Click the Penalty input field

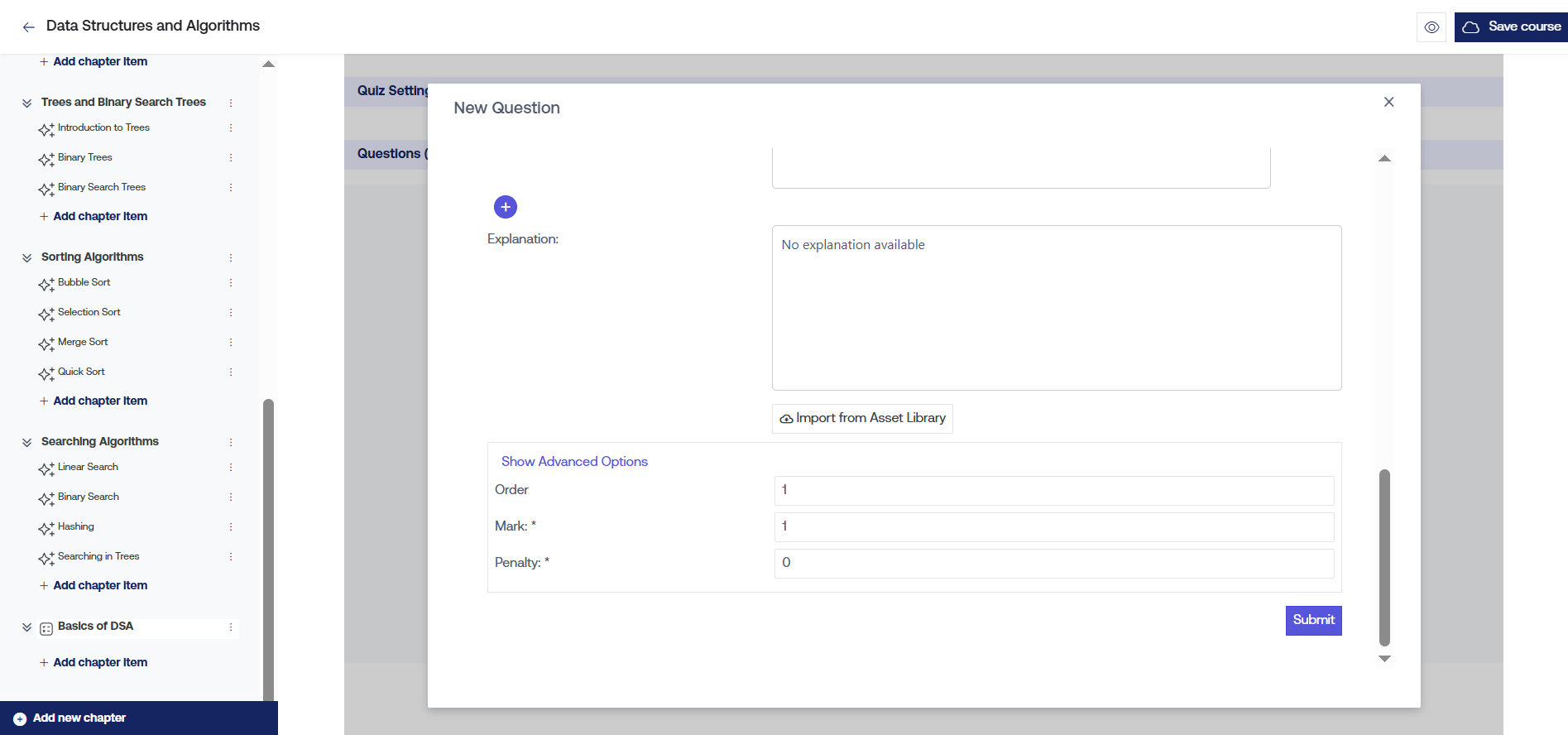click(x=1053, y=563)
